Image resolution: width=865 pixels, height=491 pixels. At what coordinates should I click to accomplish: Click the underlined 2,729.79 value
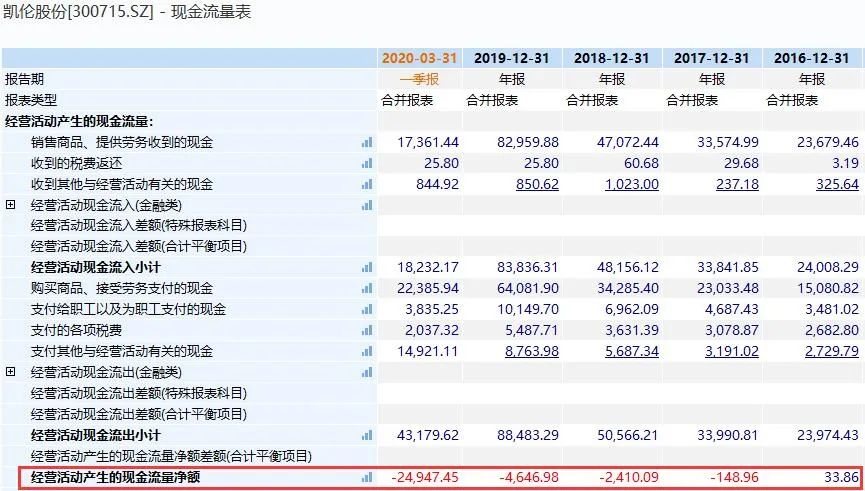[x=832, y=352]
